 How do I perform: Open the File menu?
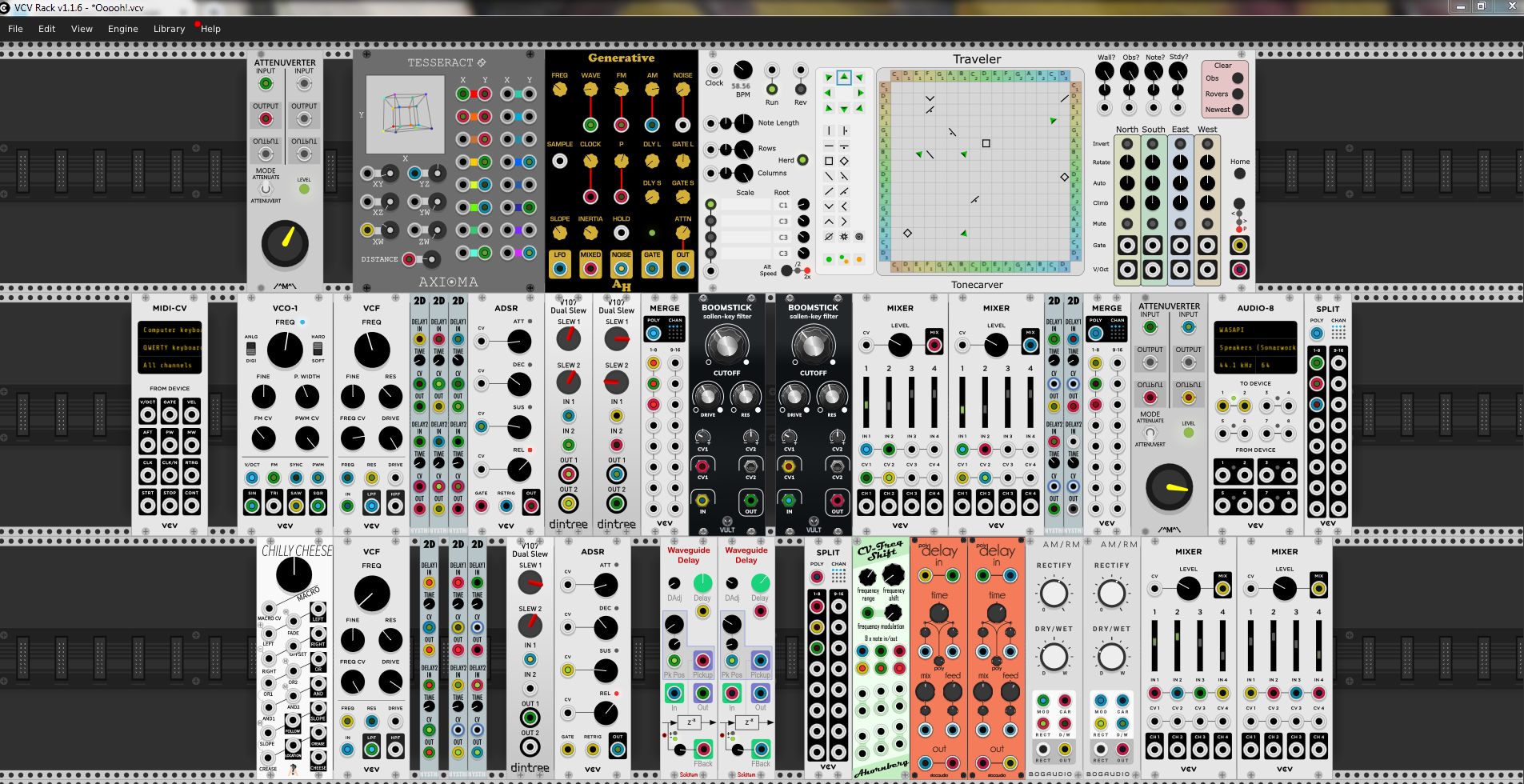point(15,29)
